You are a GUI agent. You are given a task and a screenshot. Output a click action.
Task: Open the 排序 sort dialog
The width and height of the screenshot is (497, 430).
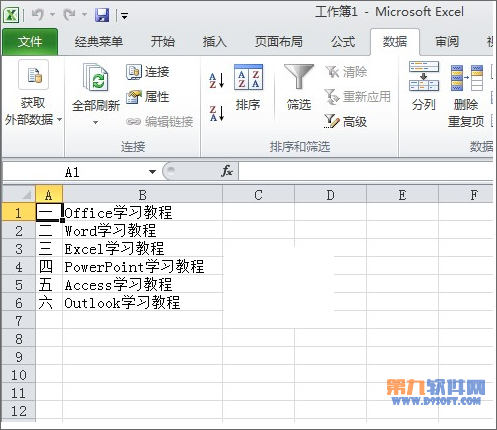(x=248, y=88)
